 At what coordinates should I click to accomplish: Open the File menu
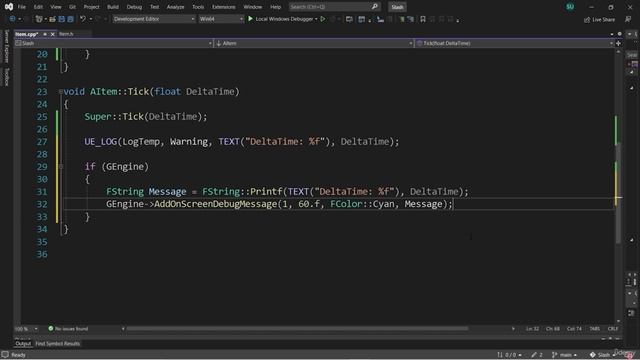click(22, 7)
